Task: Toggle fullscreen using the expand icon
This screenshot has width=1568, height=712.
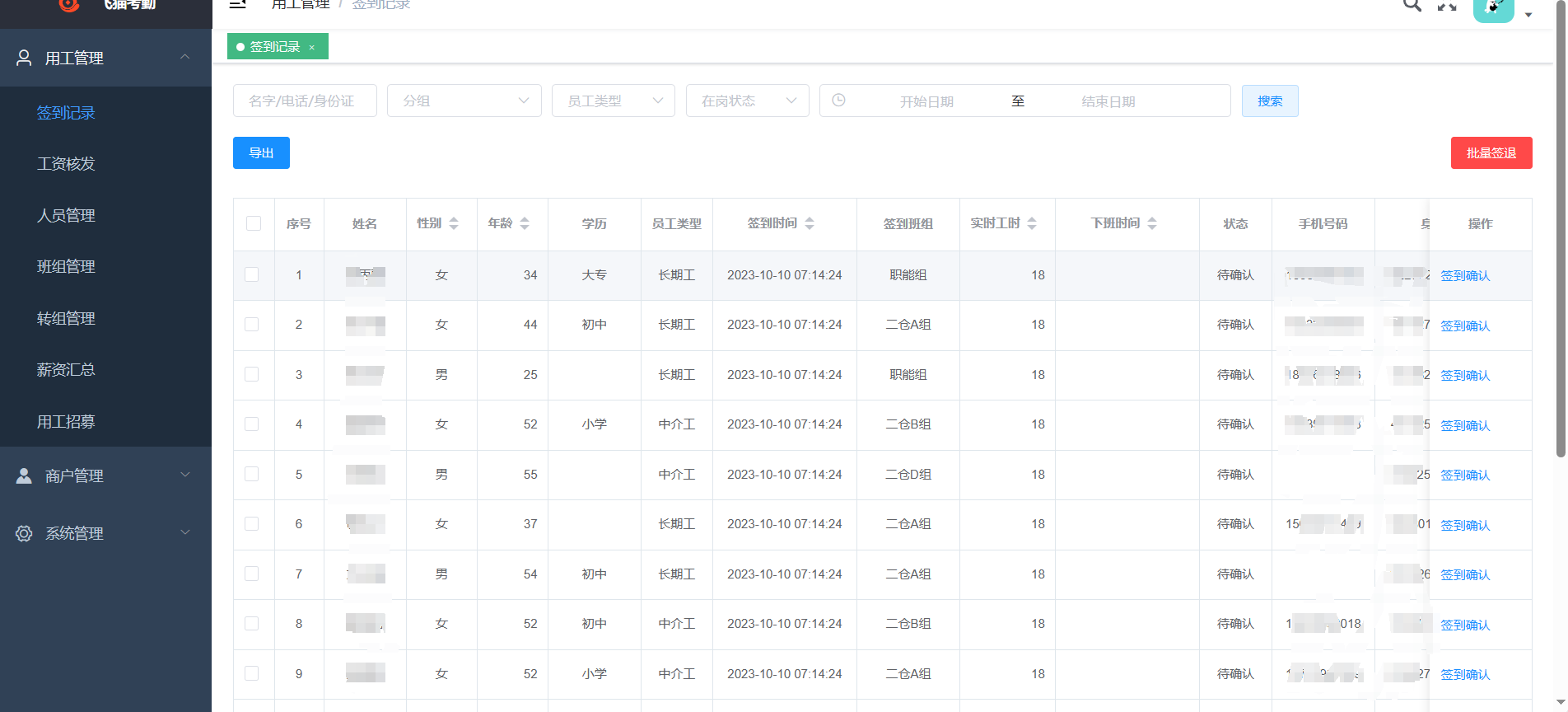Action: click(x=1447, y=5)
